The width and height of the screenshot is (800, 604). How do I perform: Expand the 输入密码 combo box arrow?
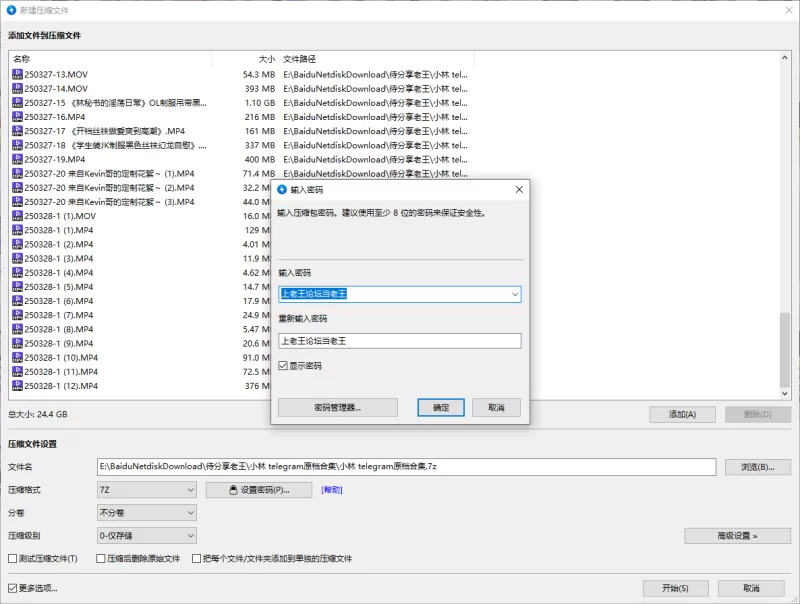(x=515, y=294)
